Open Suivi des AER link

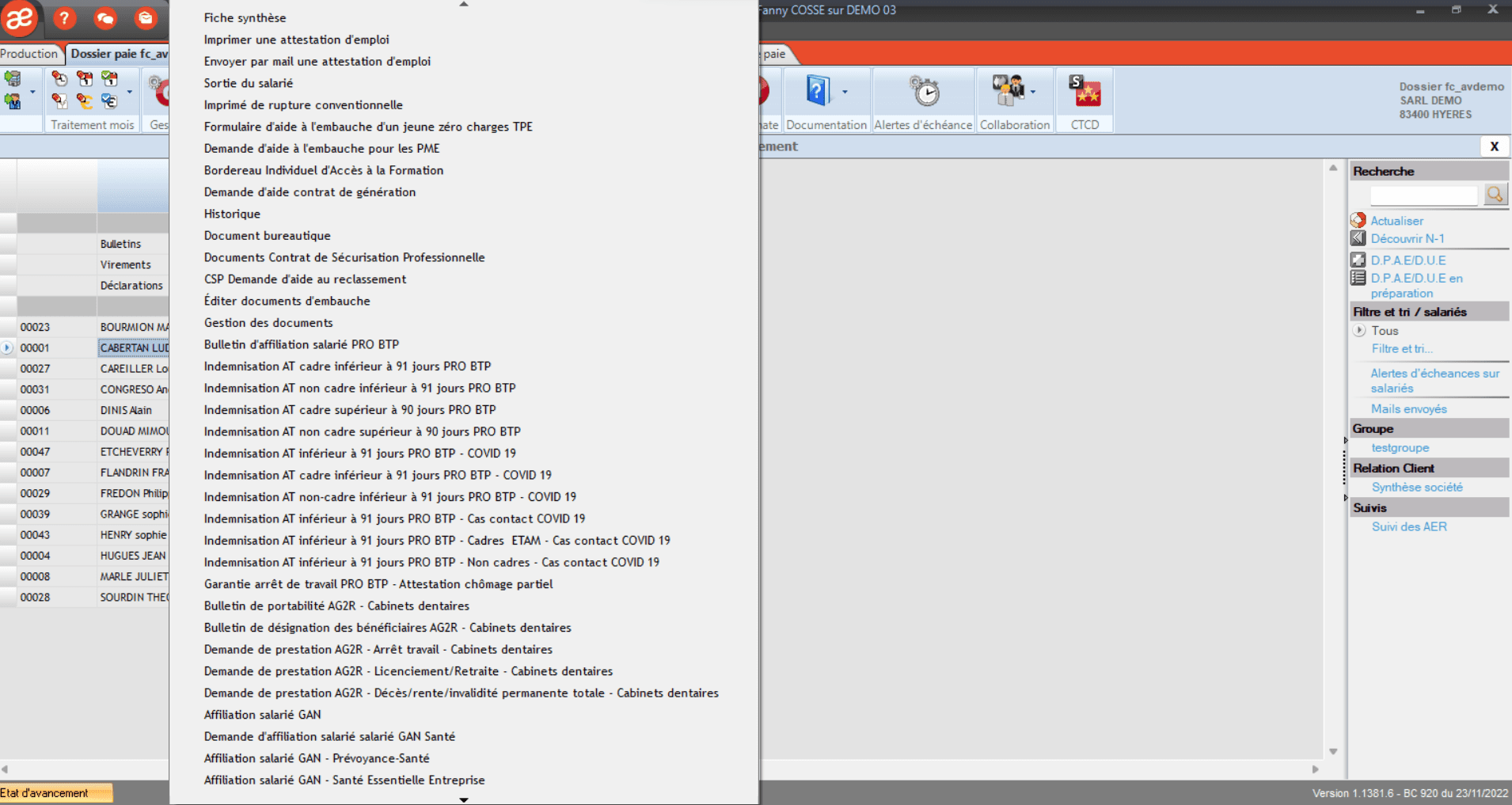coord(1409,527)
